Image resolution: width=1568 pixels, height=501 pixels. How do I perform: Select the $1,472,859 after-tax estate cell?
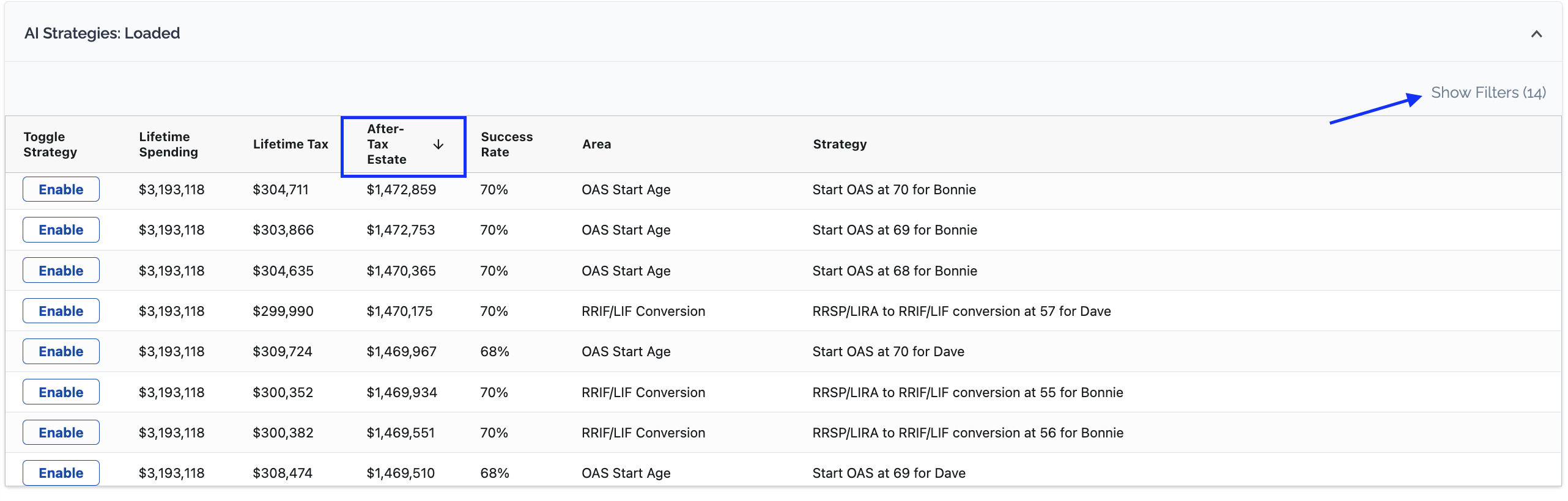(x=401, y=190)
